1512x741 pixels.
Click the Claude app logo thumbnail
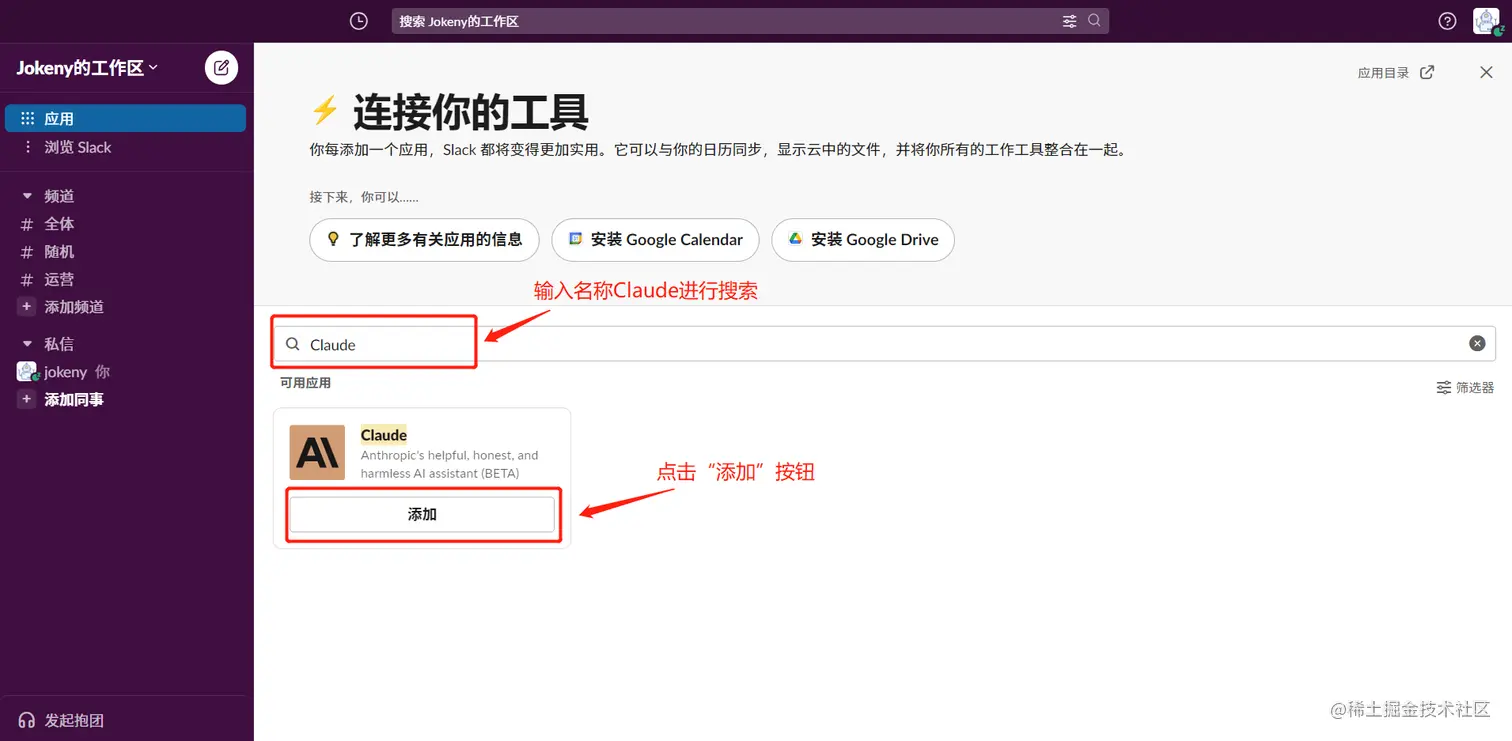[x=317, y=452]
